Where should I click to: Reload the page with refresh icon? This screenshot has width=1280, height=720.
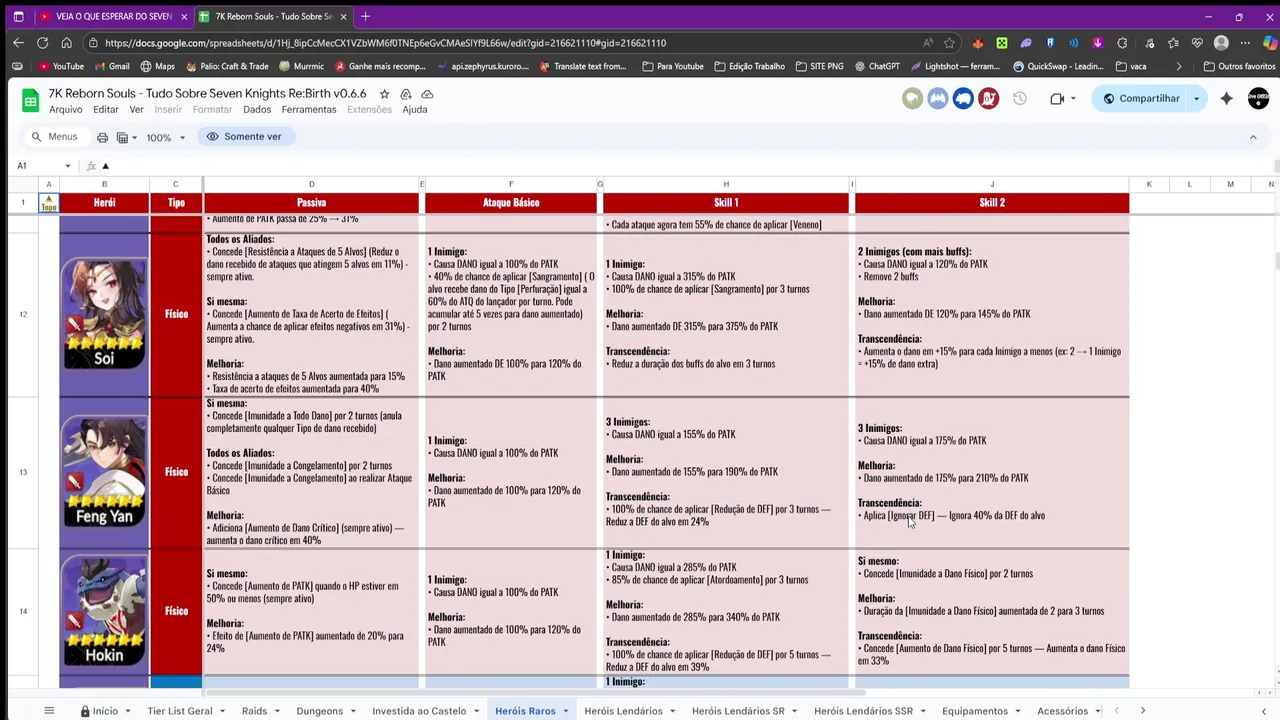[42, 43]
